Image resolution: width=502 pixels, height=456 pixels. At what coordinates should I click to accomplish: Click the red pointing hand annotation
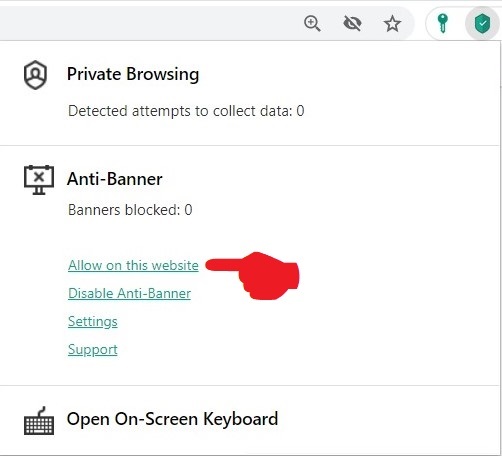(x=252, y=276)
